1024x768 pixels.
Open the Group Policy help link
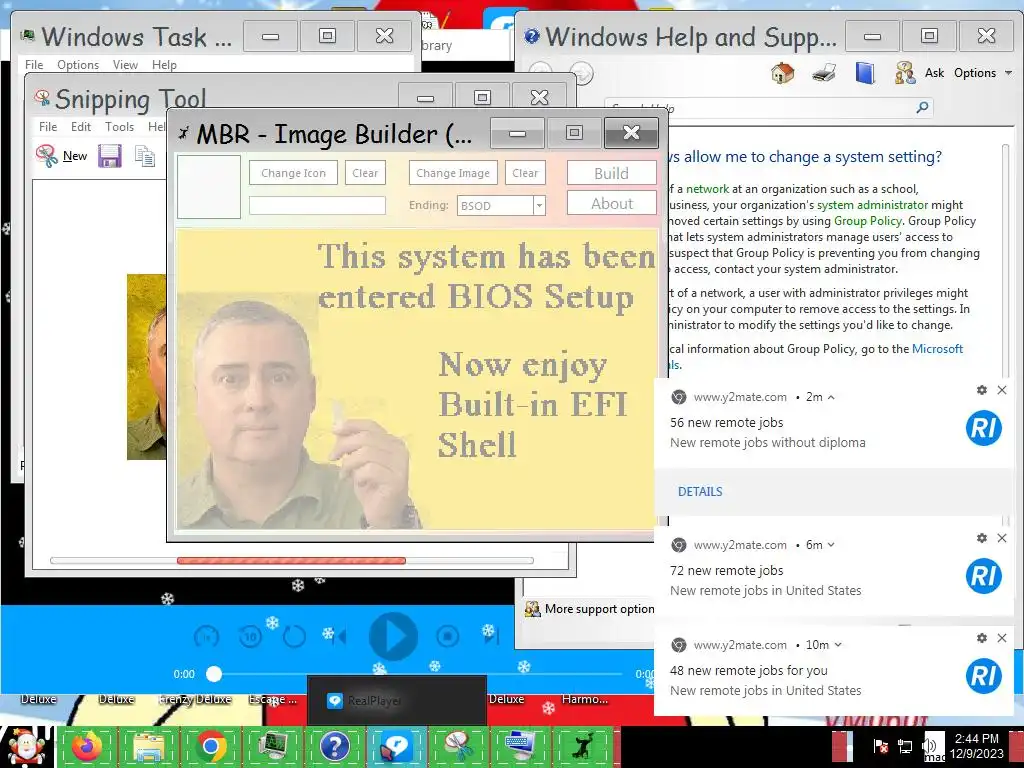coord(867,221)
